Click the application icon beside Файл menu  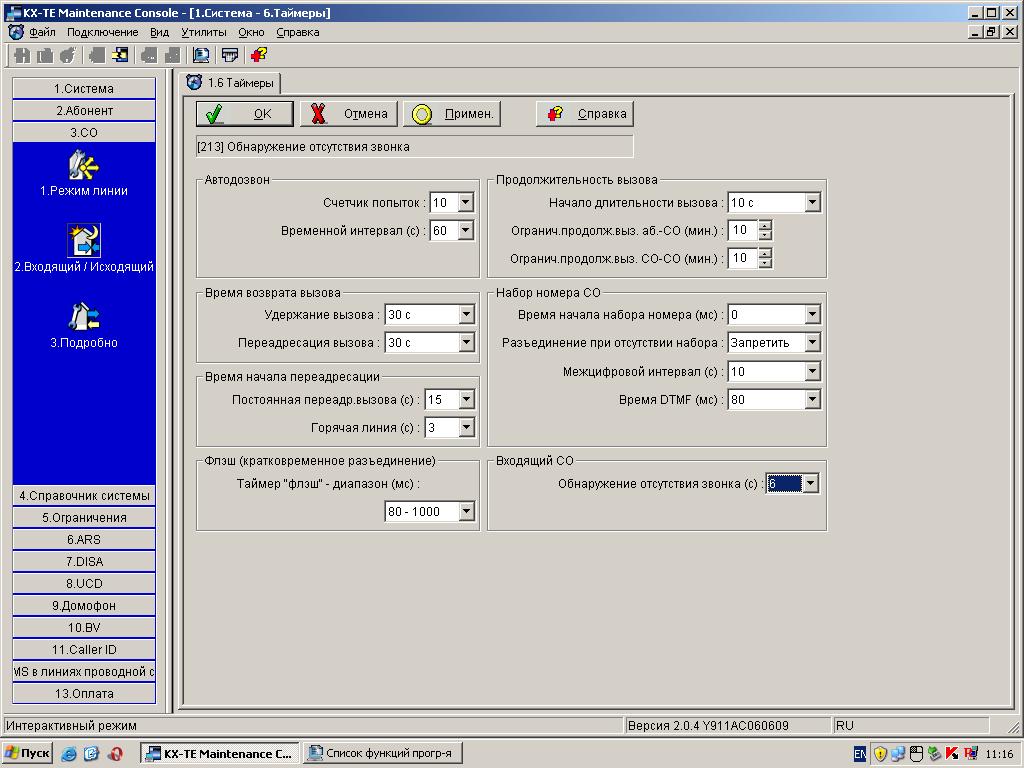[x=16, y=32]
